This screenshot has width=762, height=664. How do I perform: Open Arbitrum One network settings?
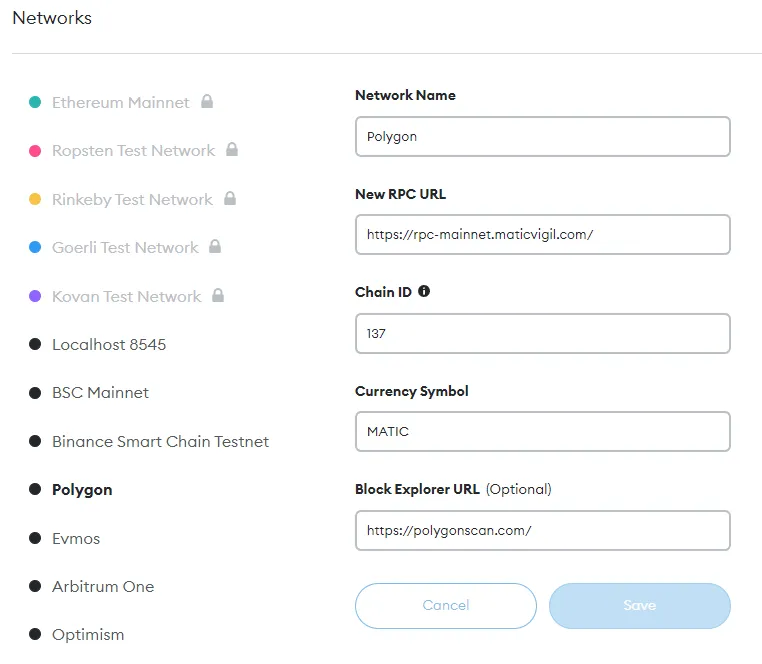point(103,587)
